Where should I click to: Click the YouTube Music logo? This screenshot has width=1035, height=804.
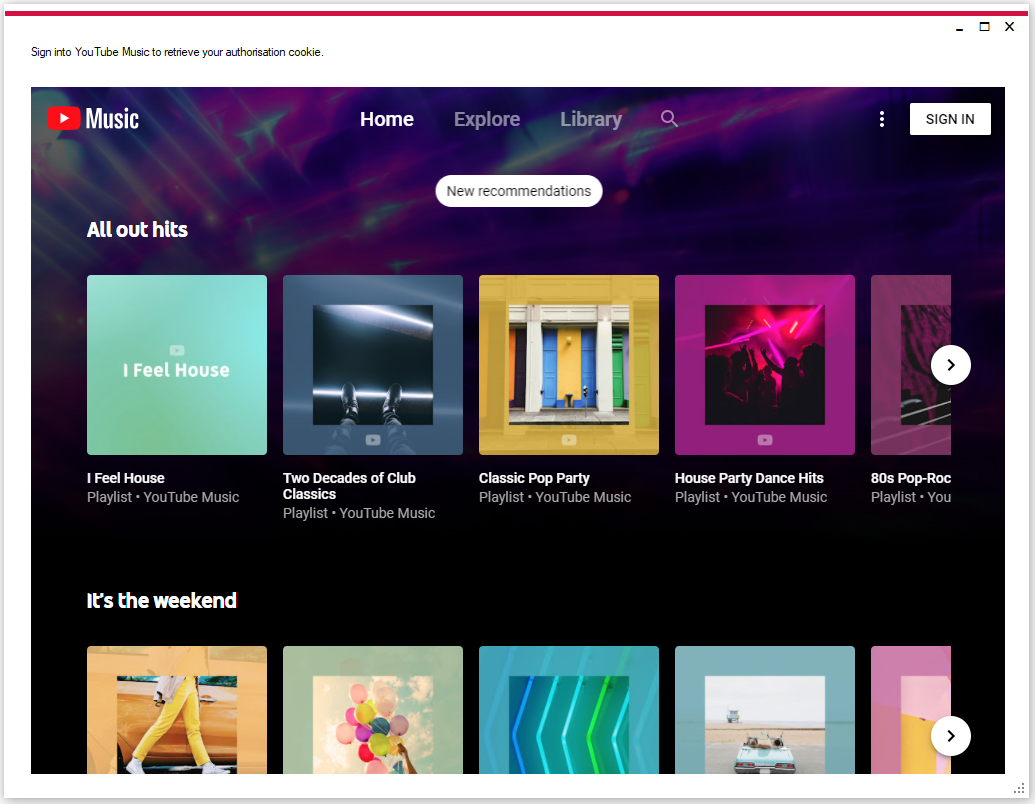(93, 119)
